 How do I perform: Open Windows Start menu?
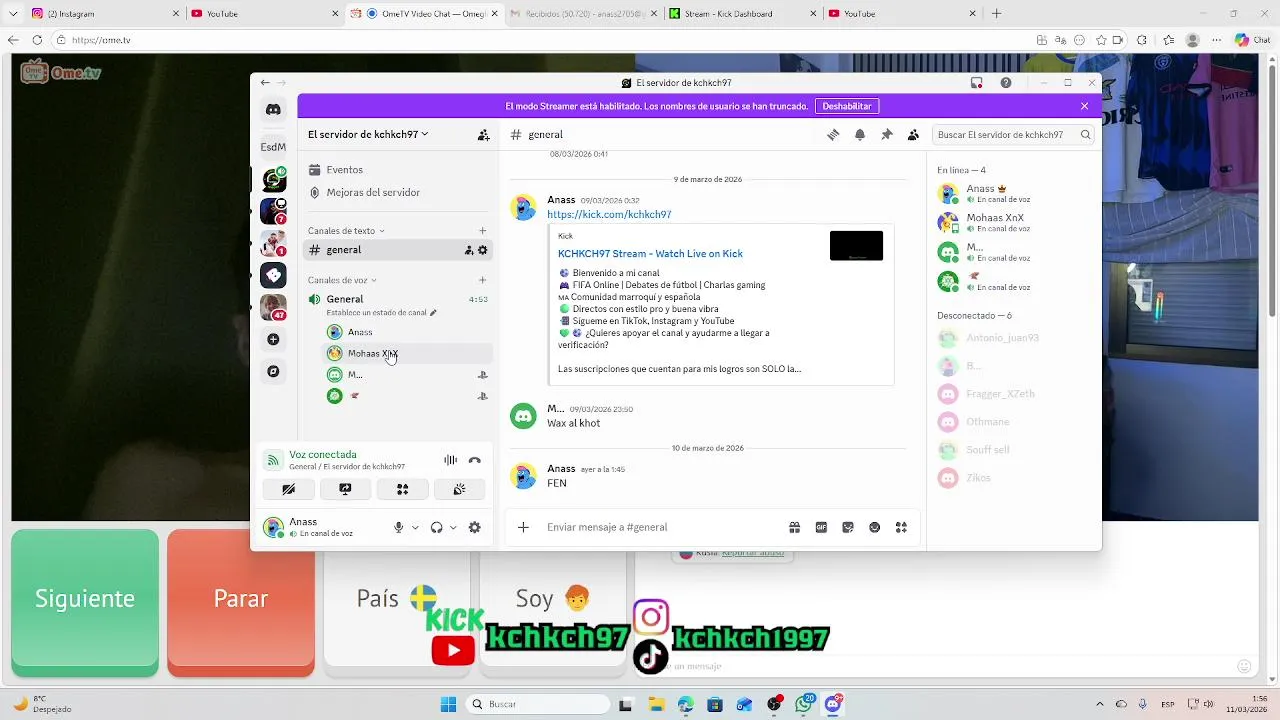coord(449,704)
